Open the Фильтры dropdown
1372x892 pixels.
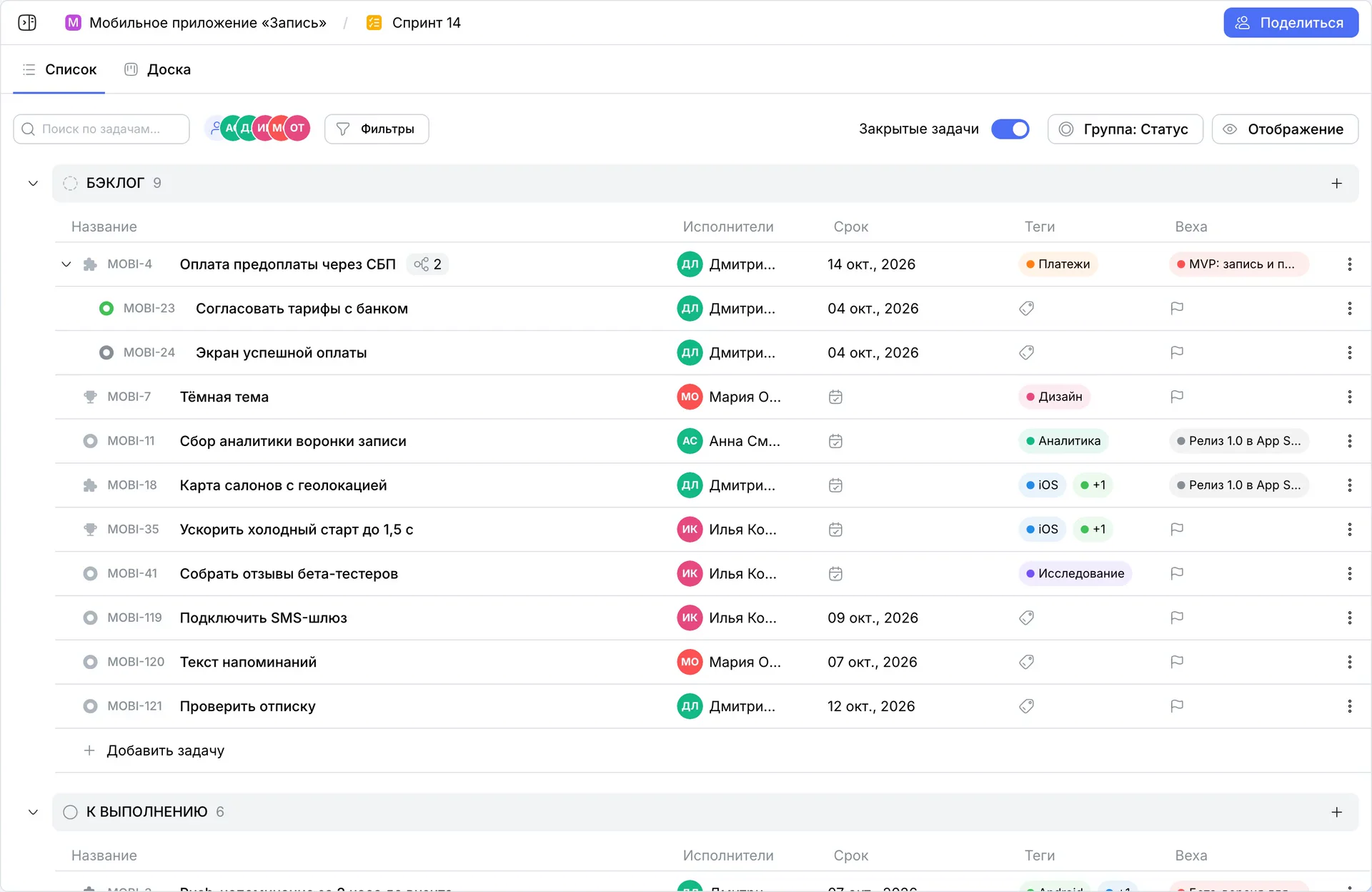[x=377, y=129]
